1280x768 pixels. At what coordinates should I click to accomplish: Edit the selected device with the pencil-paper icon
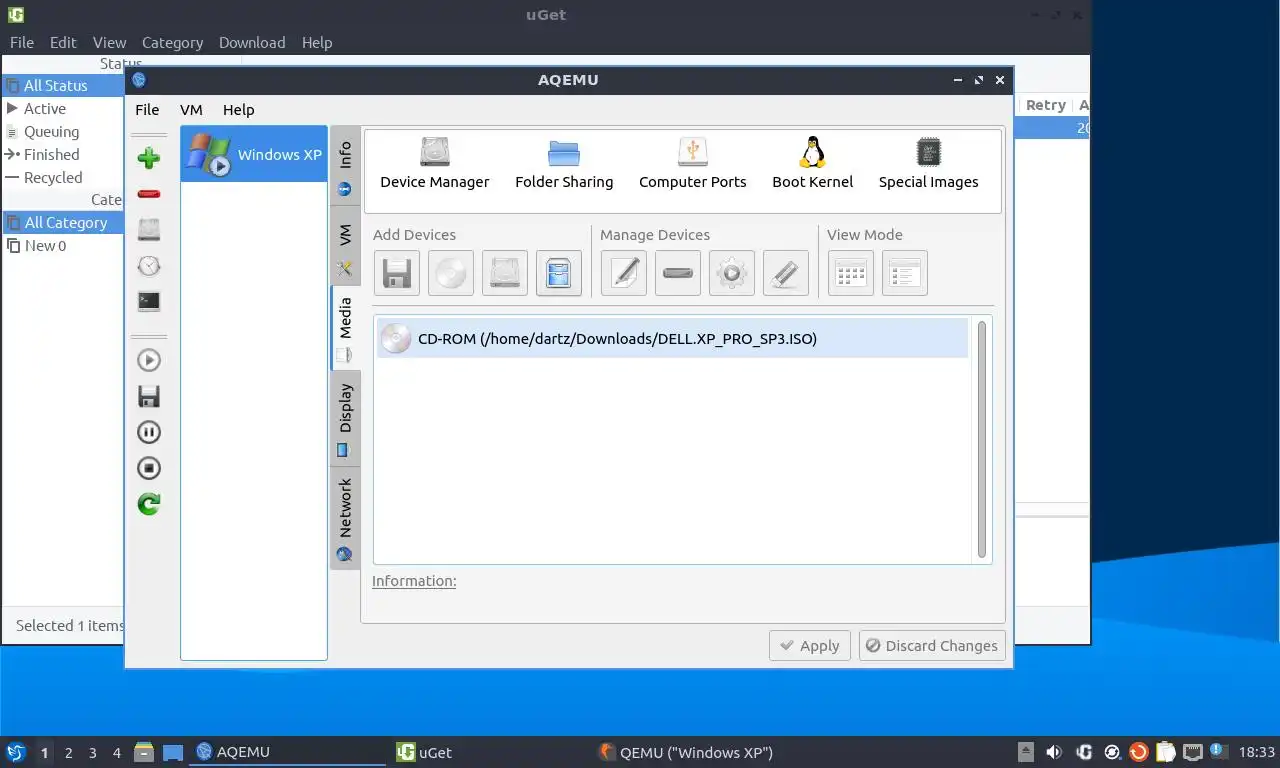[x=624, y=273]
